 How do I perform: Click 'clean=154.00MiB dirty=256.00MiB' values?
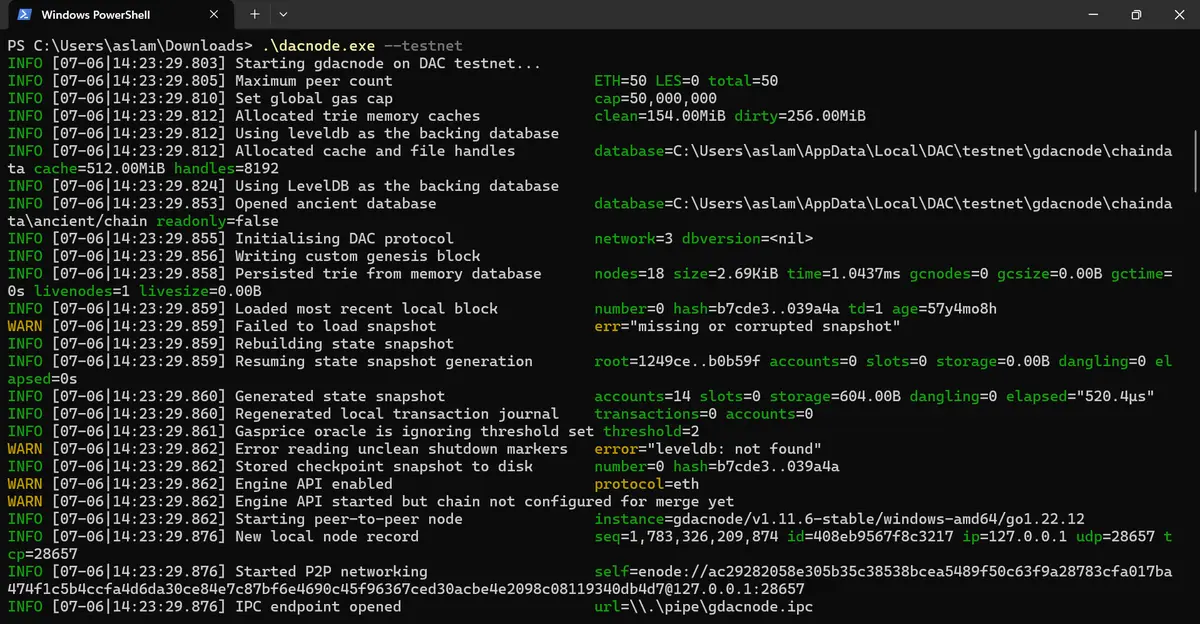click(x=730, y=116)
